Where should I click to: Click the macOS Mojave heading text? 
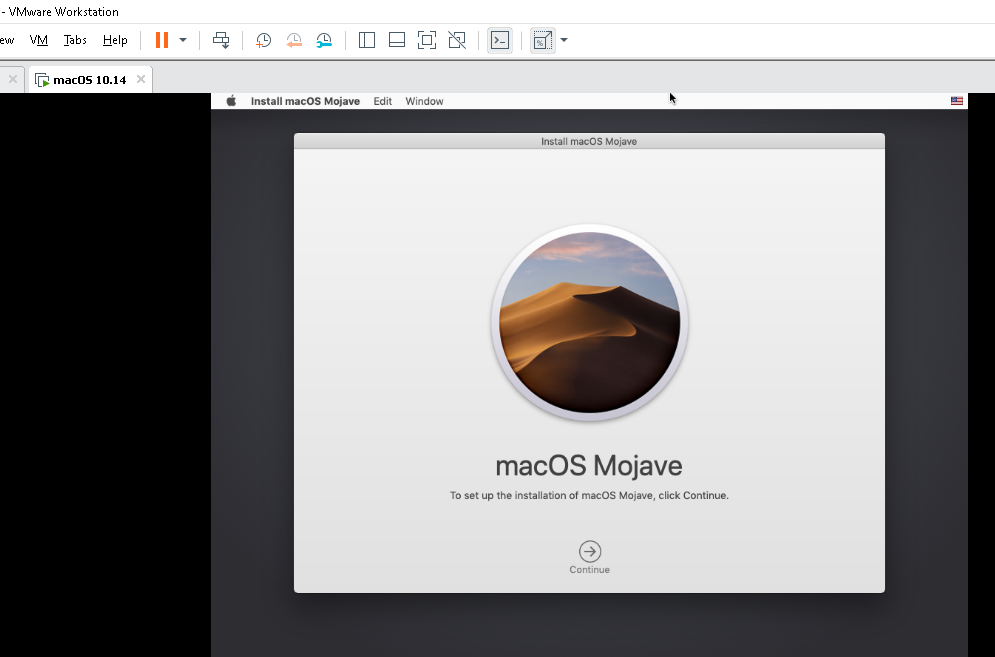589,465
